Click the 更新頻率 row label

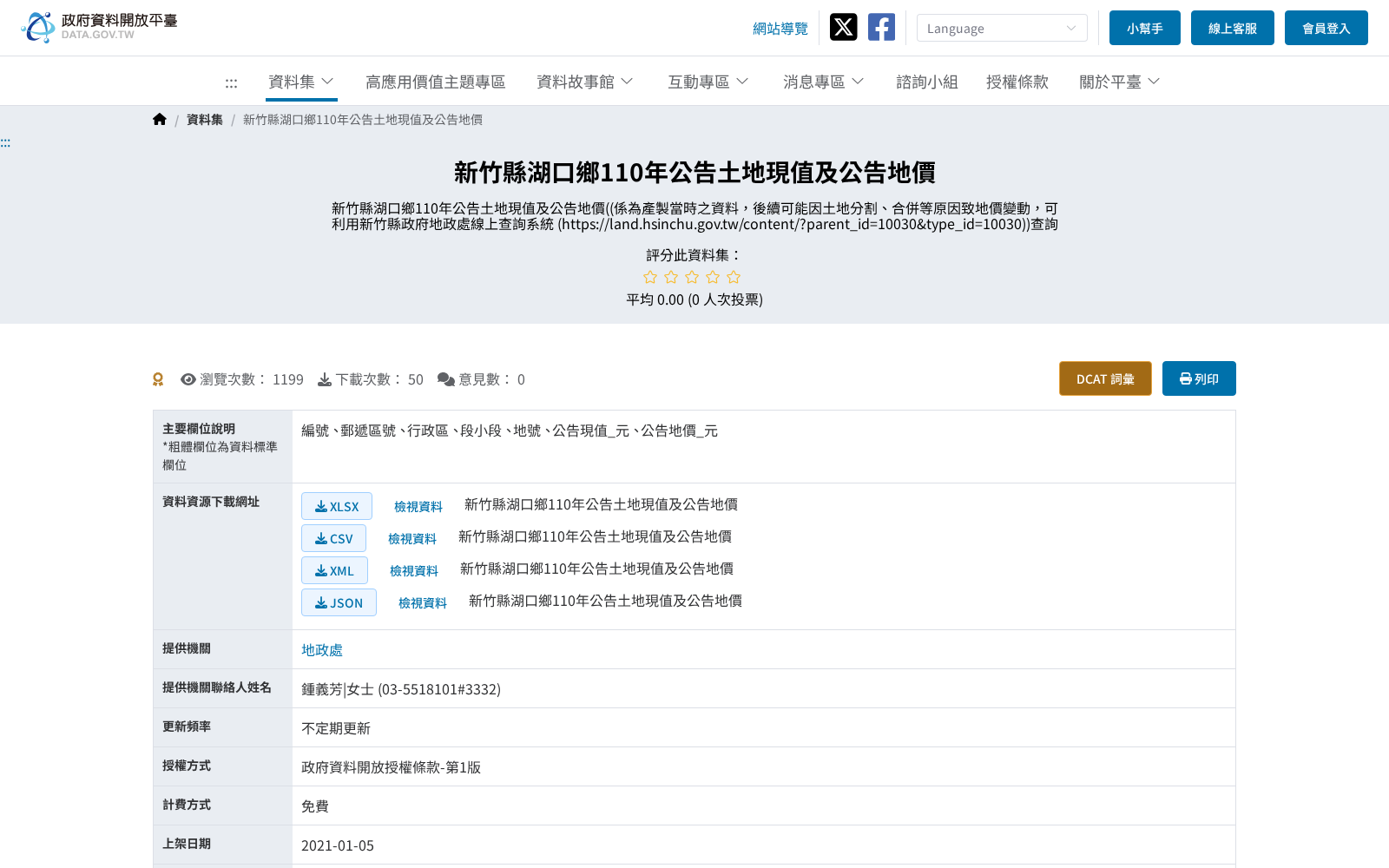(187, 727)
